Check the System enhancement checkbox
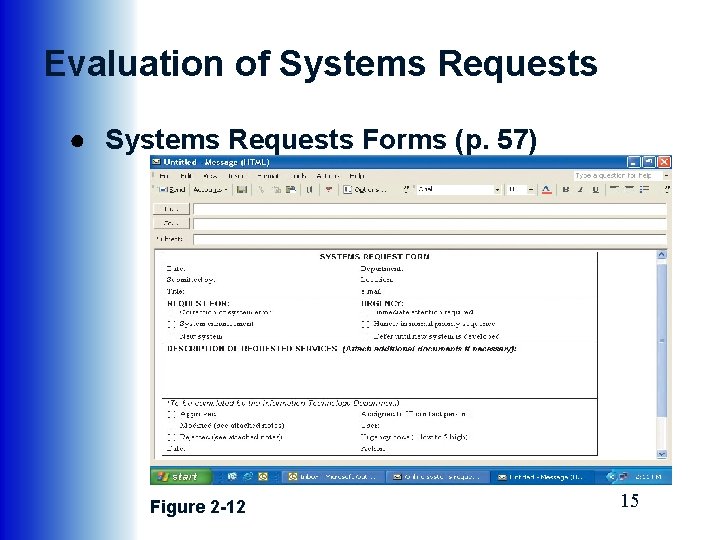The width and height of the screenshot is (720, 540). pyautogui.click(x=172, y=324)
